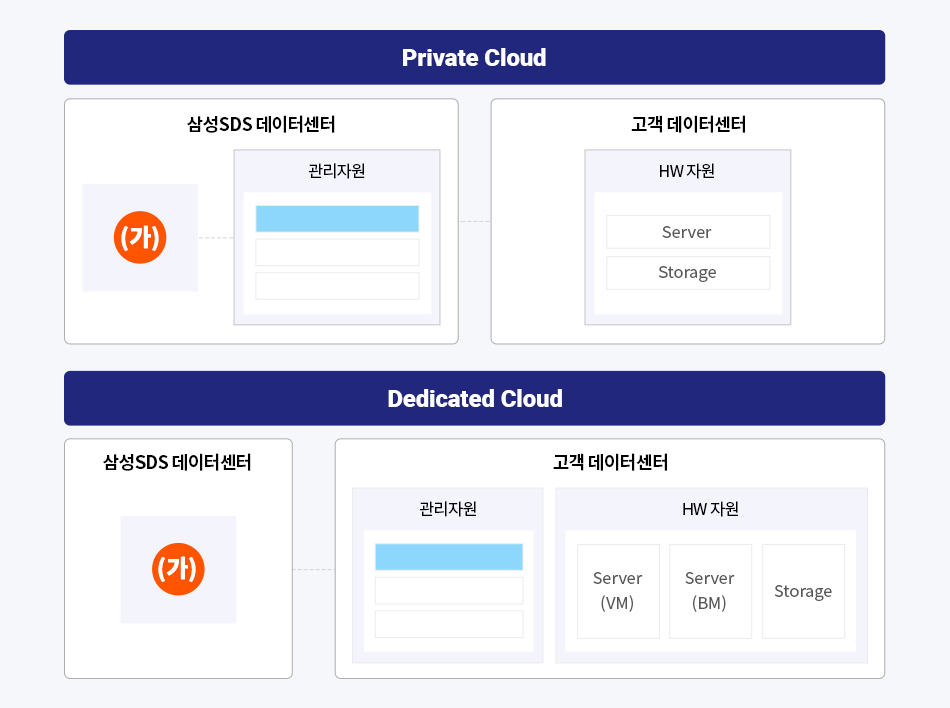Click the Storage box in Dedicated Cloud

click(x=803, y=591)
